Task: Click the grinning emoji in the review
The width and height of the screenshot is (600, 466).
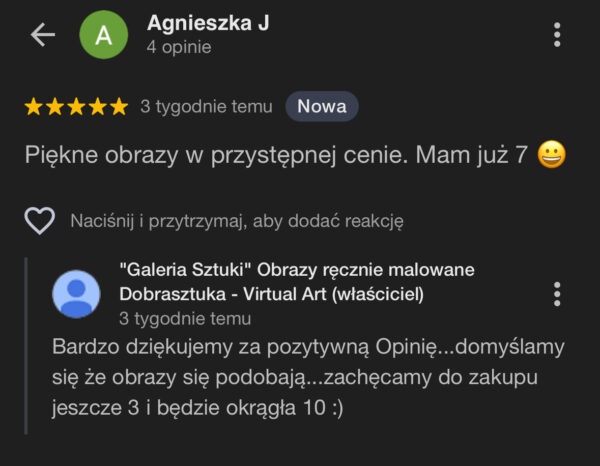Action: coord(551,156)
